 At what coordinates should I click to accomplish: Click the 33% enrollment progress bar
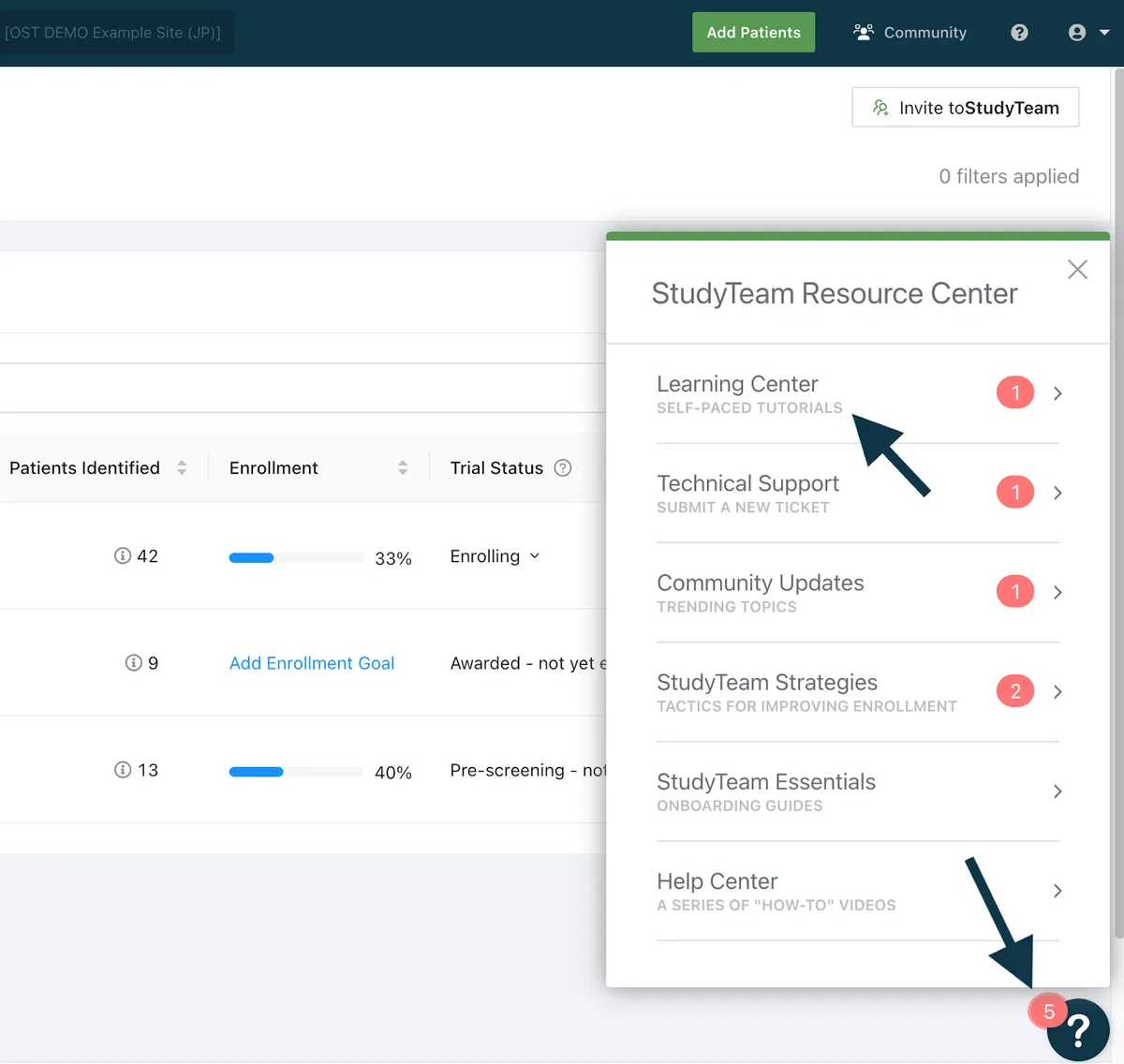pyautogui.click(x=297, y=557)
